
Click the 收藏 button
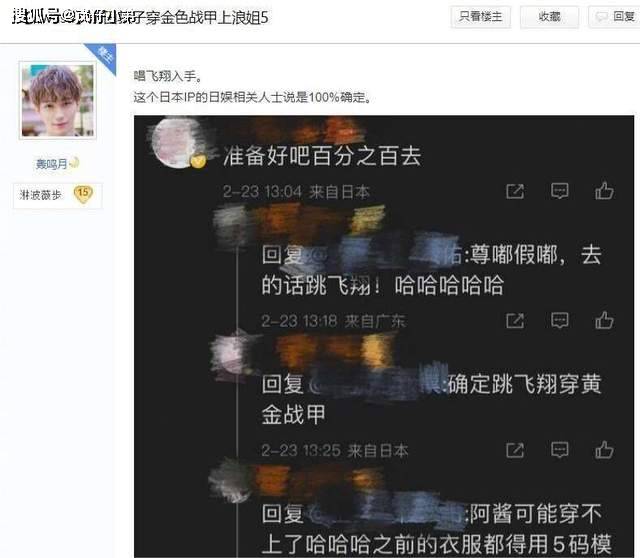pyautogui.click(x=549, y=17)
